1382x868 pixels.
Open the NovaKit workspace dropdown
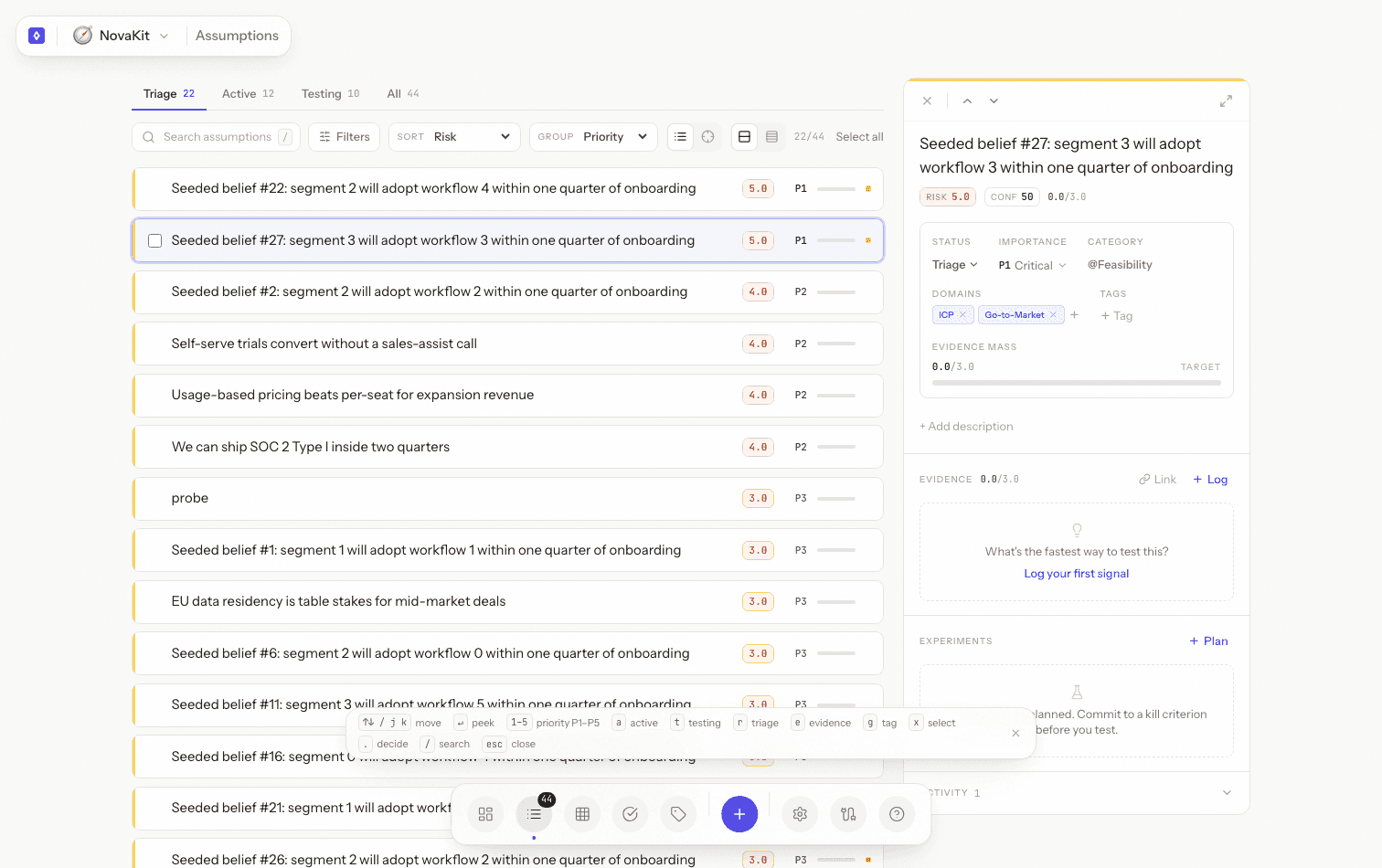(x=122, y=36)
